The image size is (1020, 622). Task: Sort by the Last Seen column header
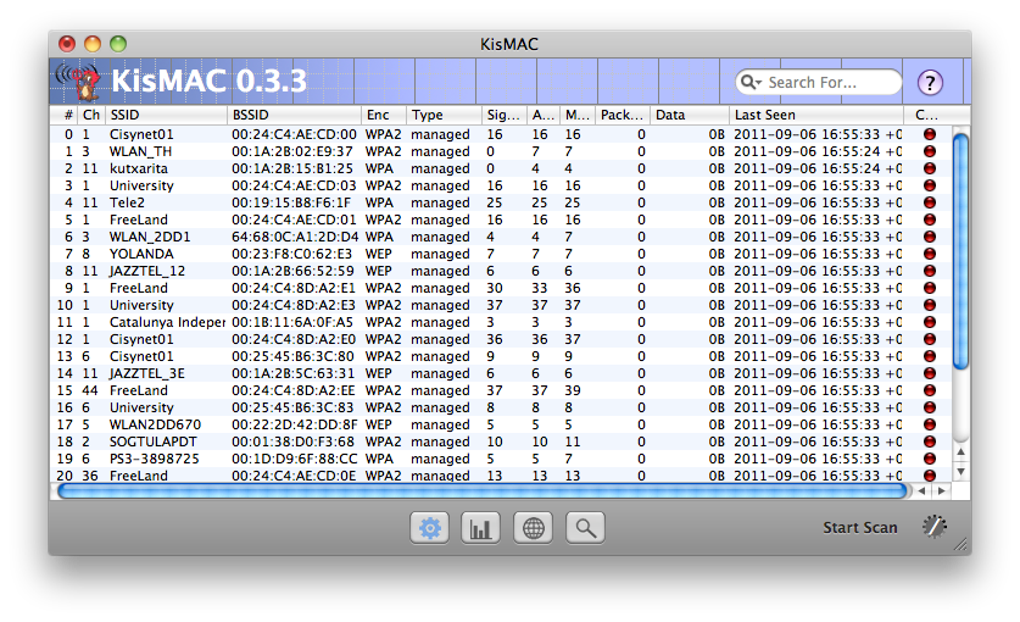pyautogui.click(x=816, y=115)
